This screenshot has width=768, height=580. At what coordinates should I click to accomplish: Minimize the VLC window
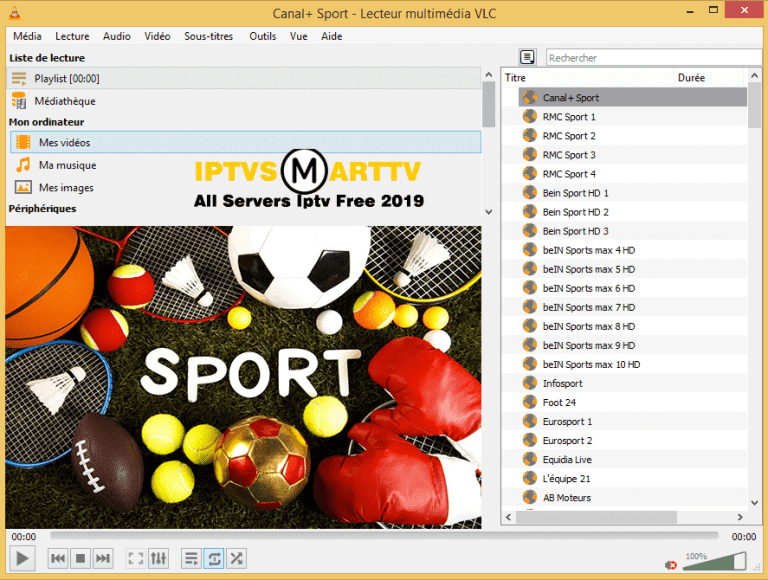click(690, 11)
